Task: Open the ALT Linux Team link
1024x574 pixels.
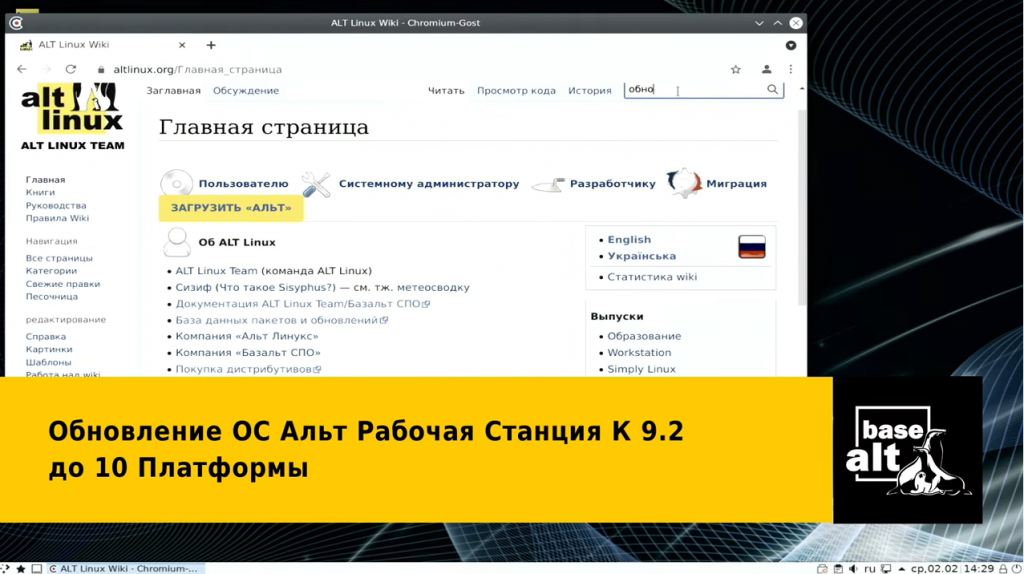Action: [216, 270]
